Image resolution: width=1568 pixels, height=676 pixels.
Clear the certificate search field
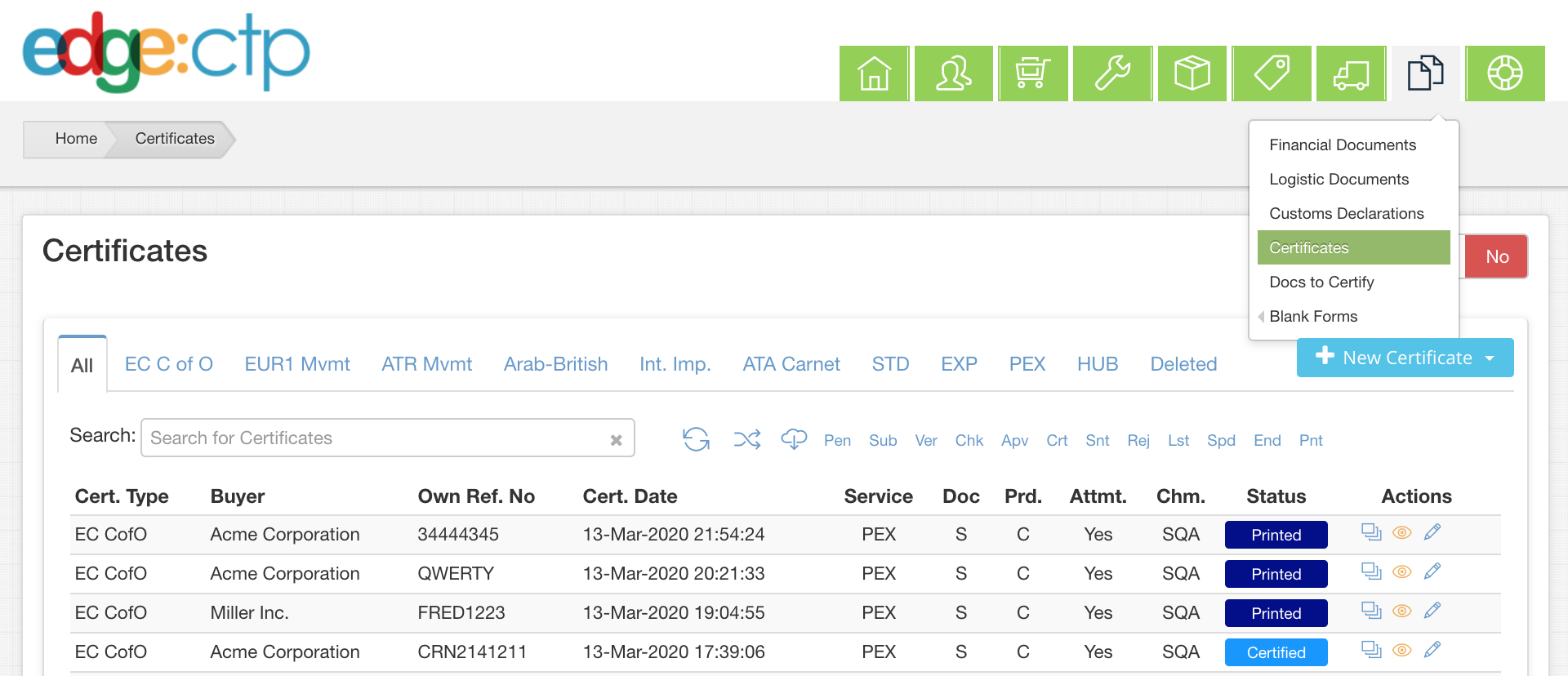[x=616, y=440]
